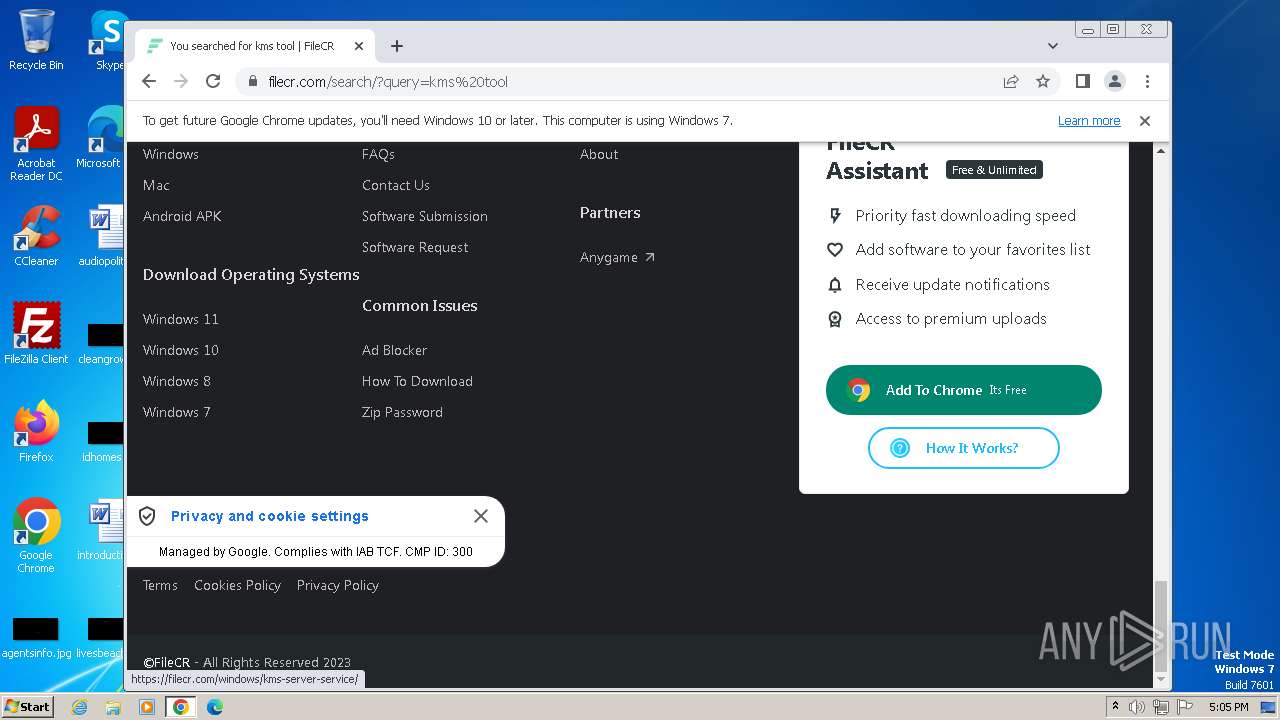Open File Explorer from taskbar
The width and height of the screenshot is (1280, 720).
point(113,707)
